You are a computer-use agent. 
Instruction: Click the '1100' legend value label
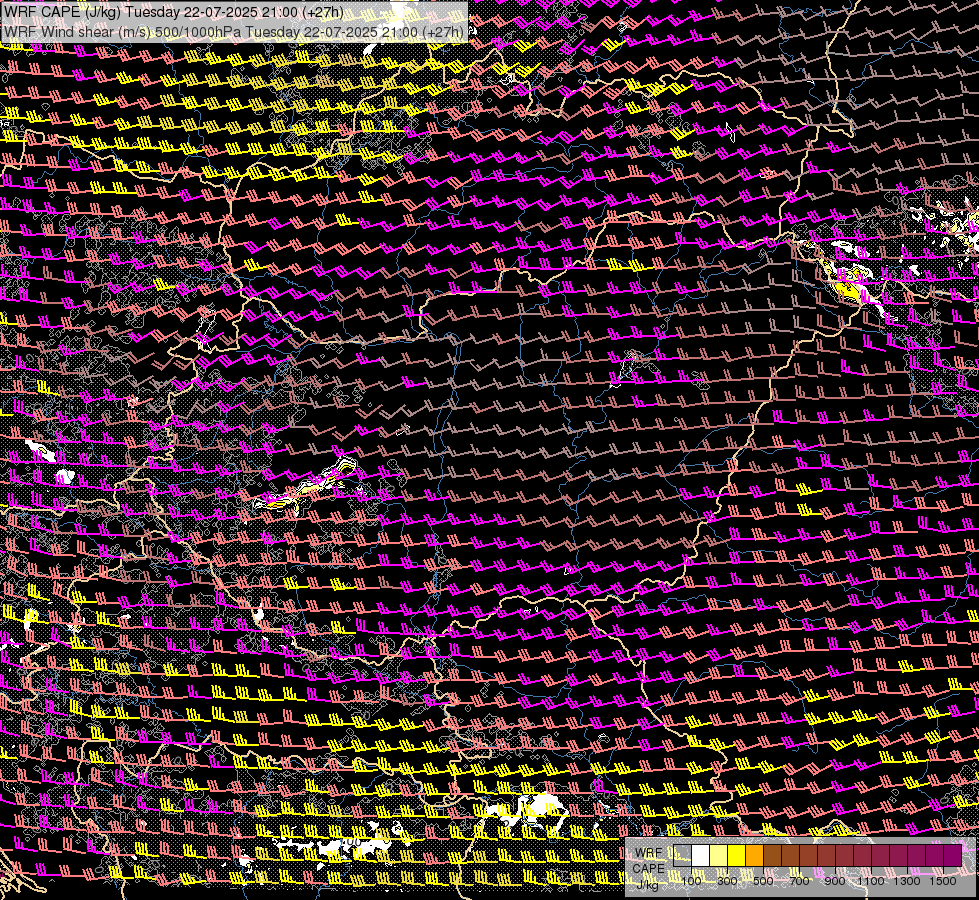coord(871,881)
